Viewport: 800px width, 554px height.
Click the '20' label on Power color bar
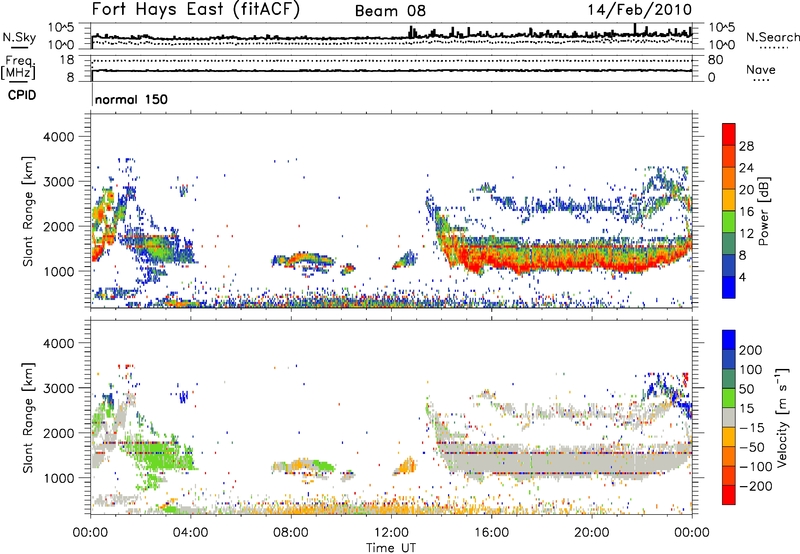(x=746, y=190)
